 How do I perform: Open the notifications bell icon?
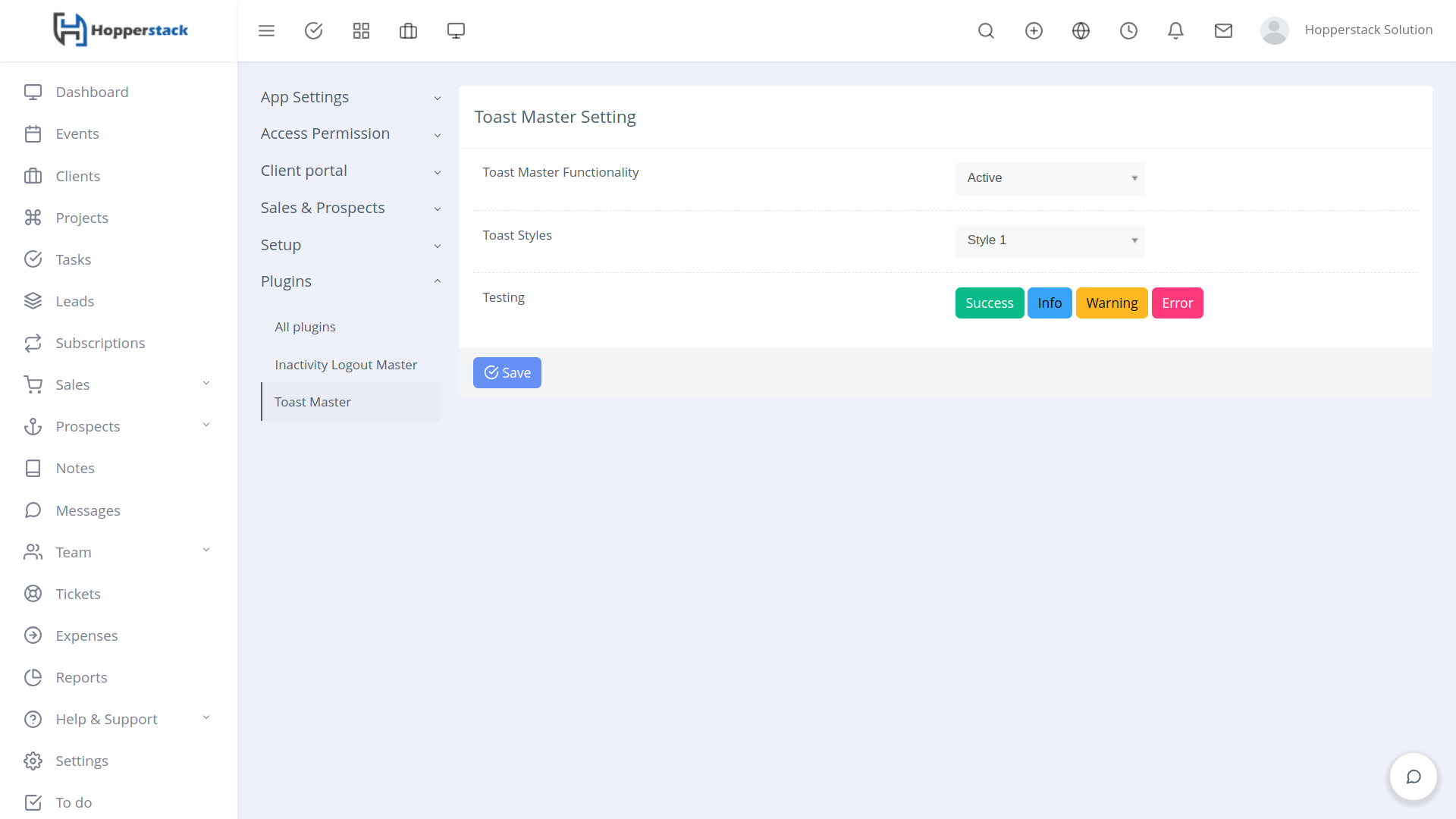[x=1175, y=30]
